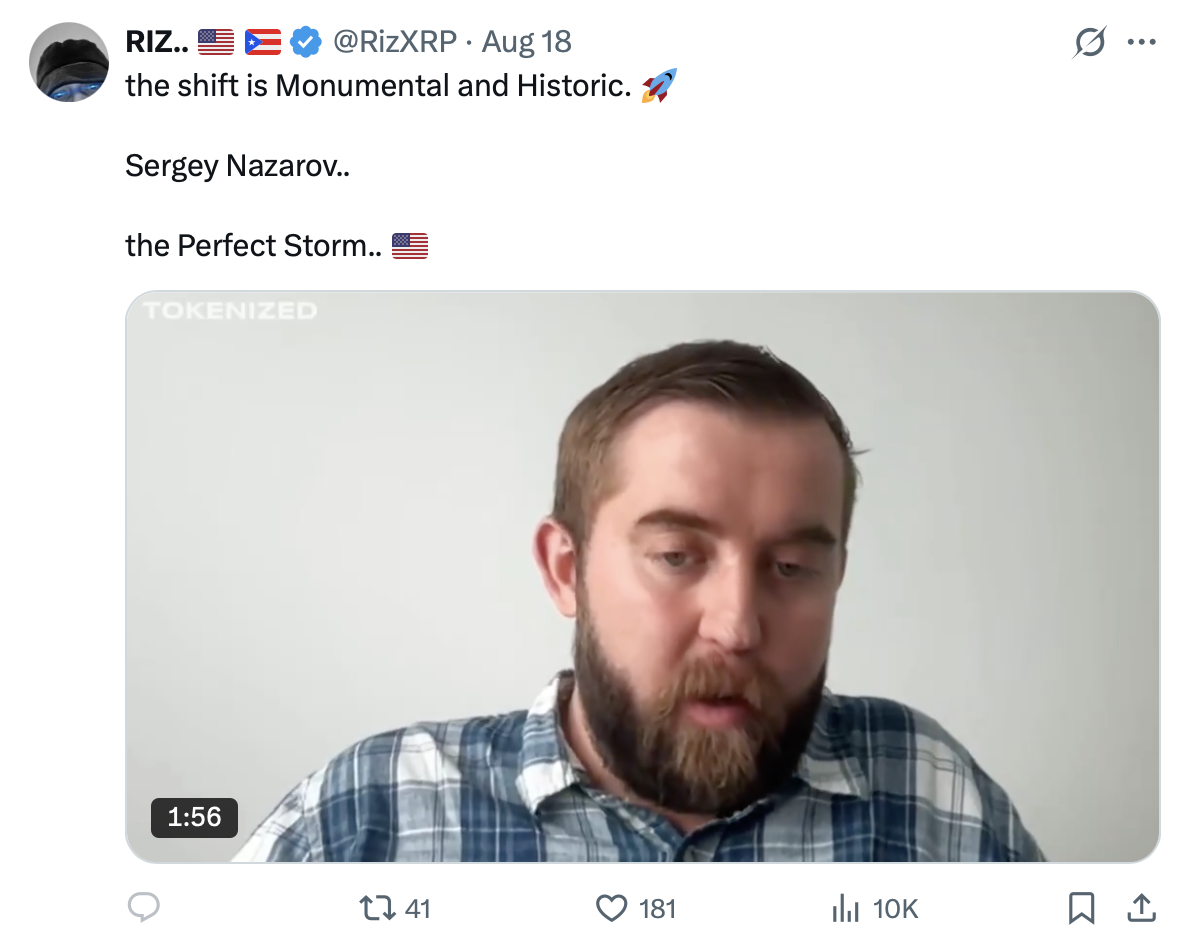Image resolution: width=1188 pixels, height=948 pixels.
Task: Share the post via upload icon
Action: coord(1141,907)
